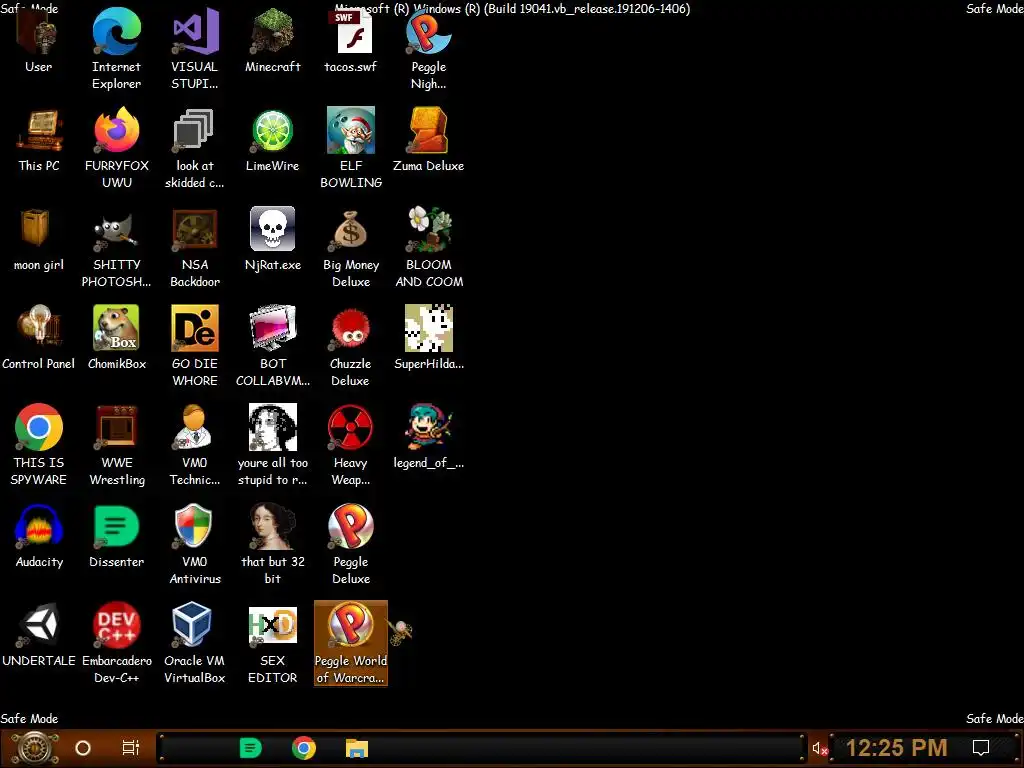
Task: Launch Chrome from the taskbar
Action: 304,748
